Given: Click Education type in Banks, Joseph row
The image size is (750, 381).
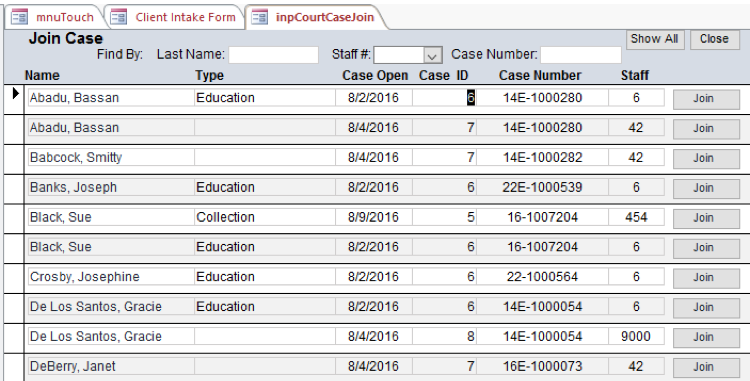Looking at the screenshot, I should tap(265, 187).
